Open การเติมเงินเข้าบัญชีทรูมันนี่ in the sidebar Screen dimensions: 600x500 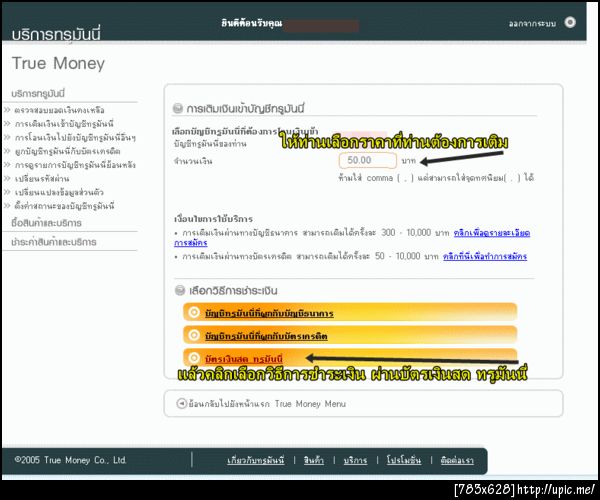[x=64, y=124]
